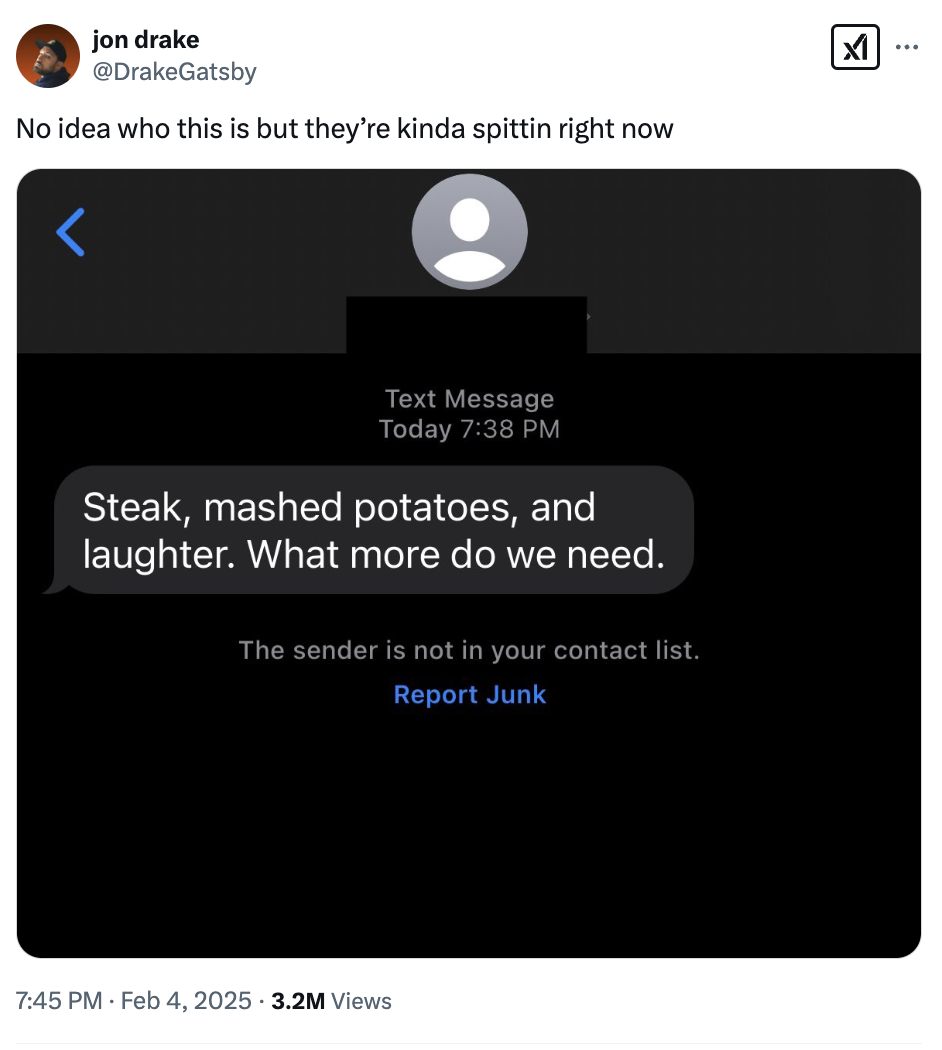Image resolution: width=942 pixels, height=1050 pixels.
Task: Expand the small chevron beside the redacted name
Action: 590,316
